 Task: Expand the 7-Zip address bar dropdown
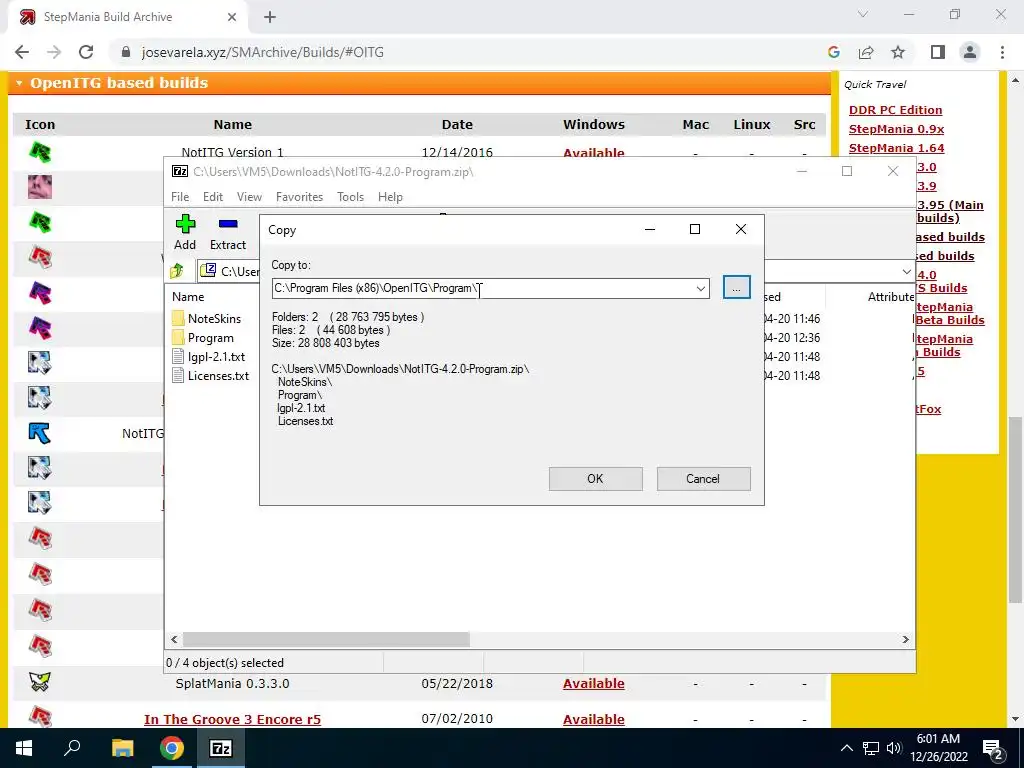tap(906, 271)
